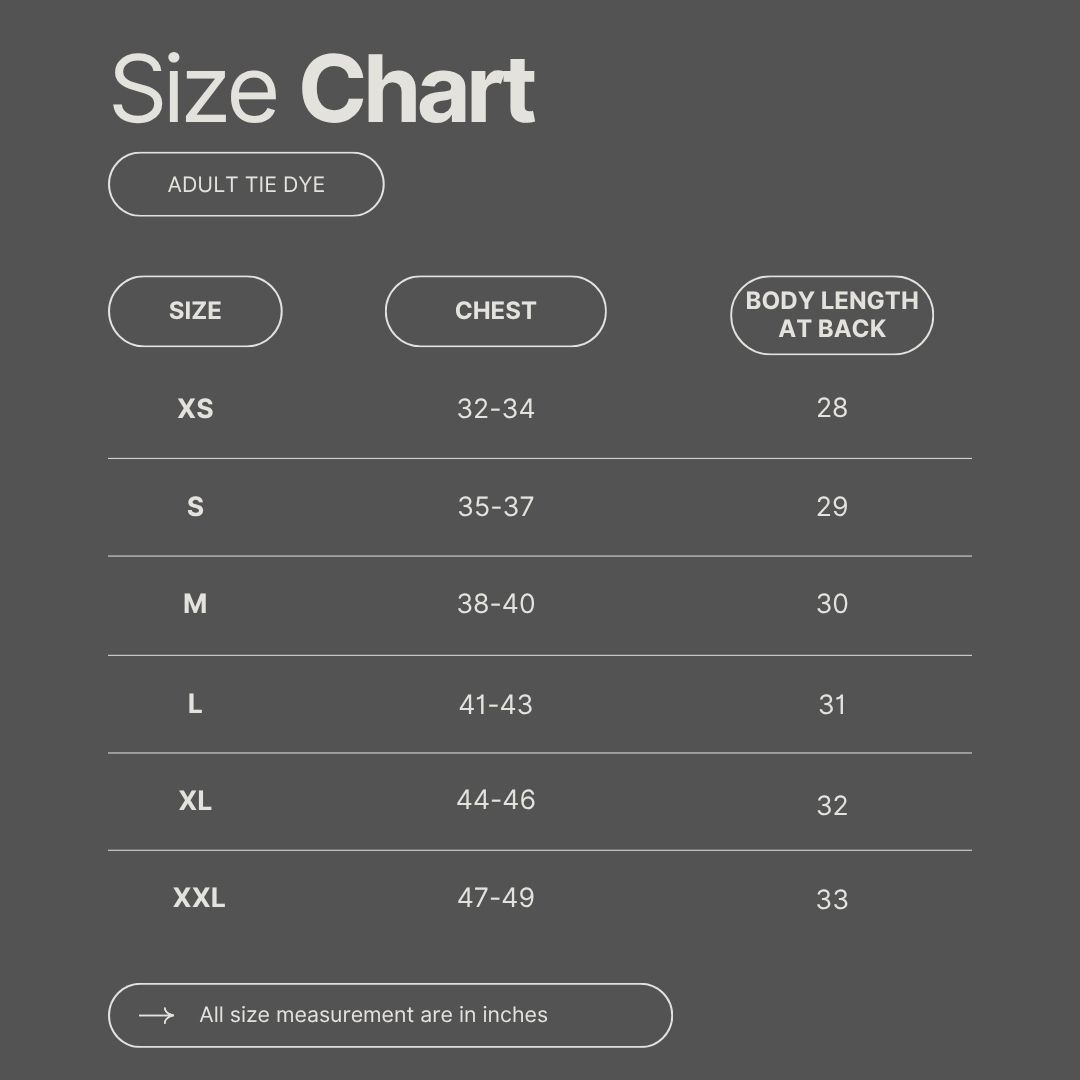Click the 47-49 chest value
The width and height of the screenshot is (1080, 1080).
click(x=495, y=898)
